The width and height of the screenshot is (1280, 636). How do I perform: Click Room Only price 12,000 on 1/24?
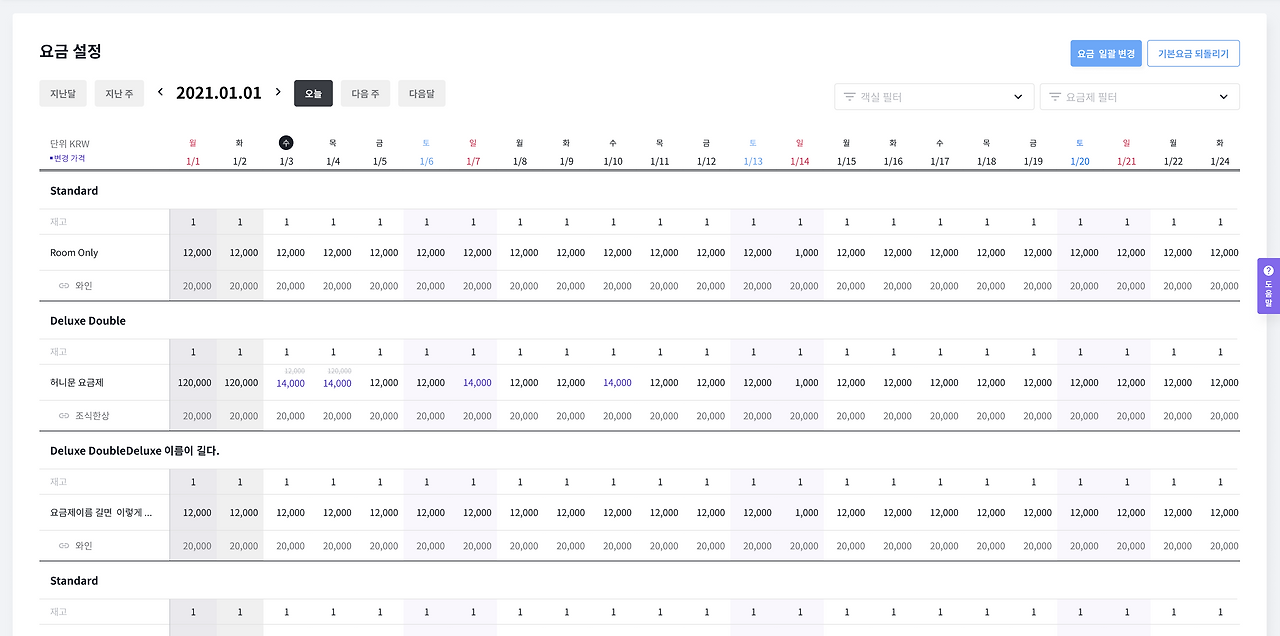pyautogui.click(x=1224, y=253)
